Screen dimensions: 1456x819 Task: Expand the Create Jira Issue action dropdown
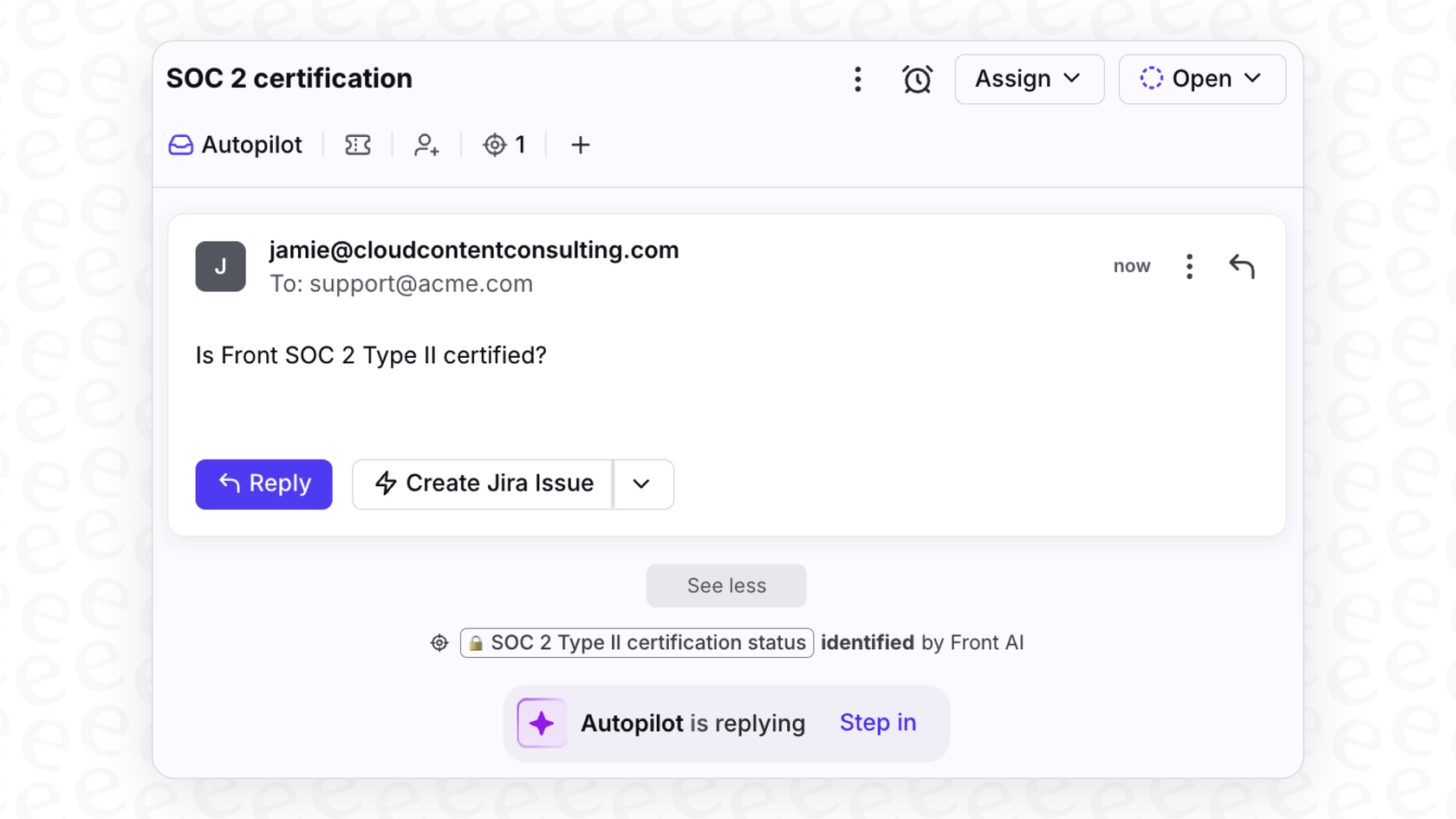coord(642,484)
